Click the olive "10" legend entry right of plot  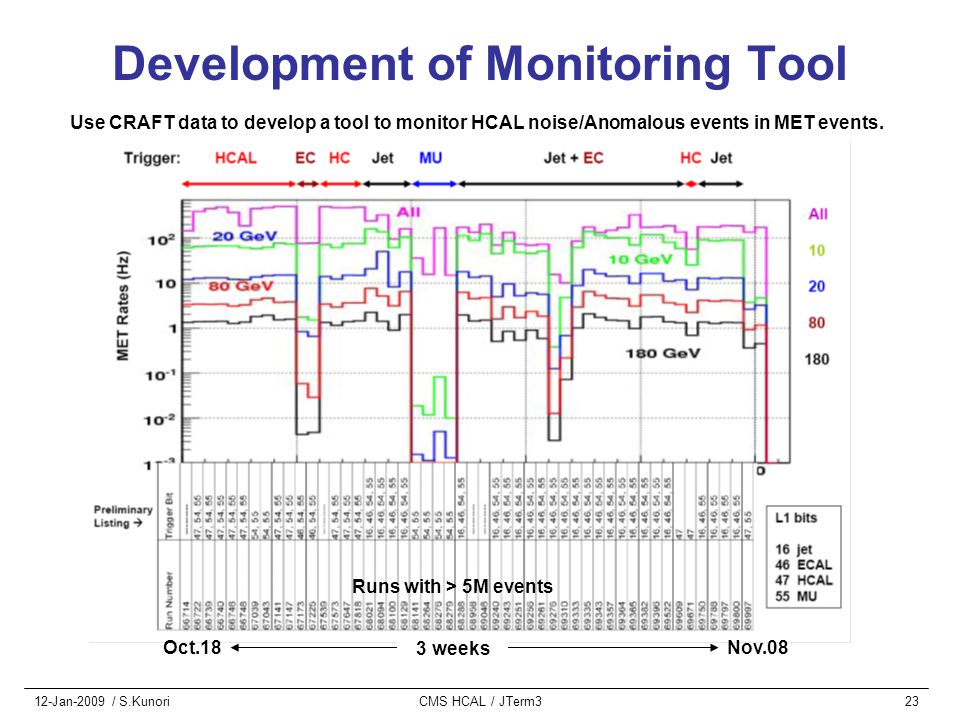(817, 250)
